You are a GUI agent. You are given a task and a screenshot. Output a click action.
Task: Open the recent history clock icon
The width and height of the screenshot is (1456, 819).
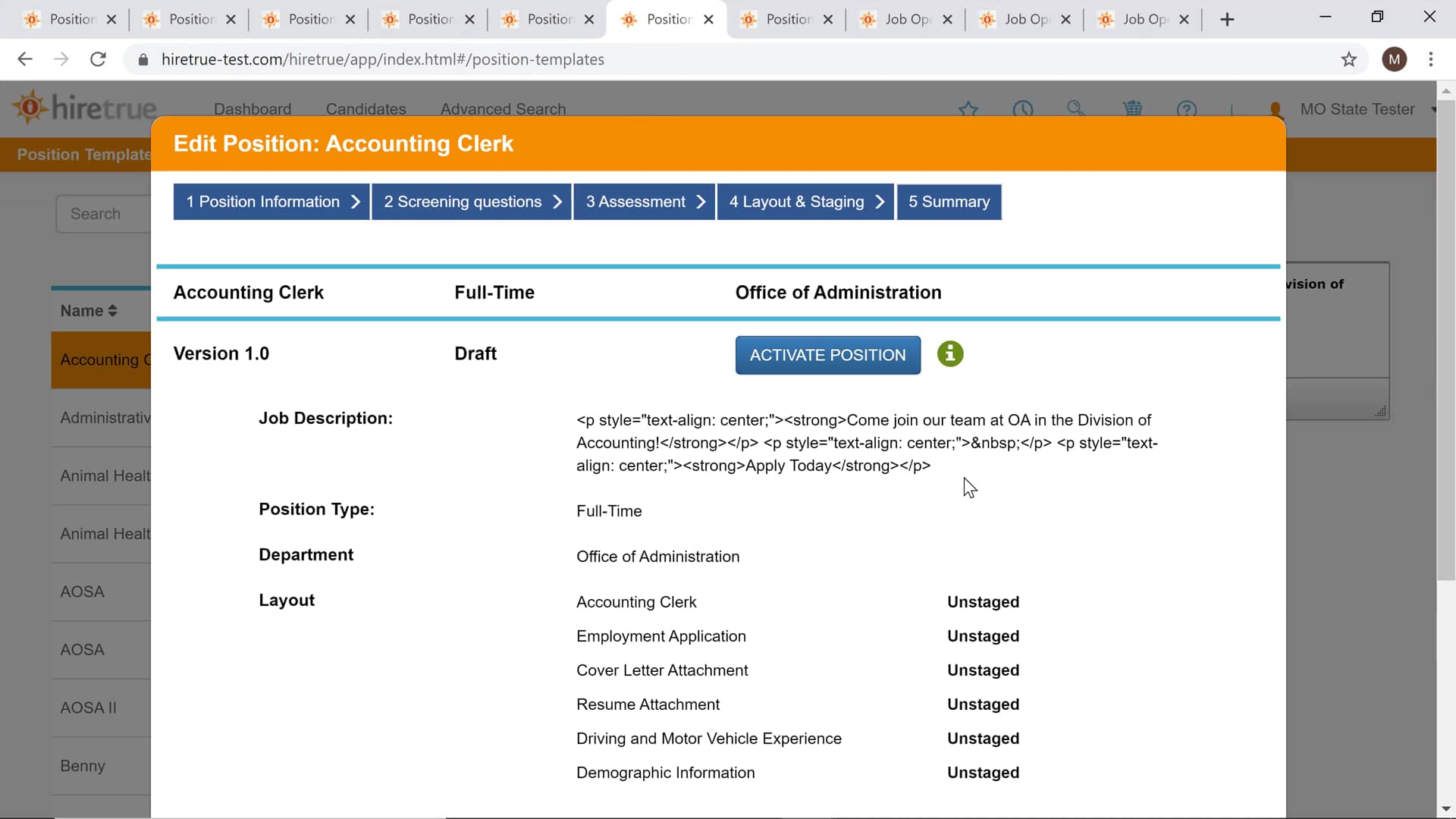click(1023, 109)
